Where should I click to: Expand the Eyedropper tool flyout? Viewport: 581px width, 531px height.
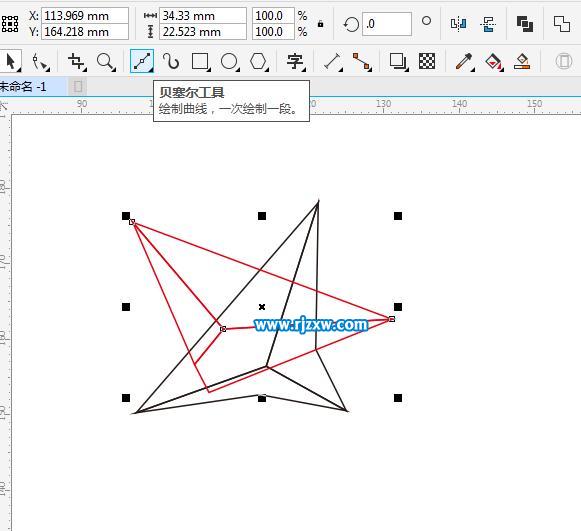pos(472,69)
